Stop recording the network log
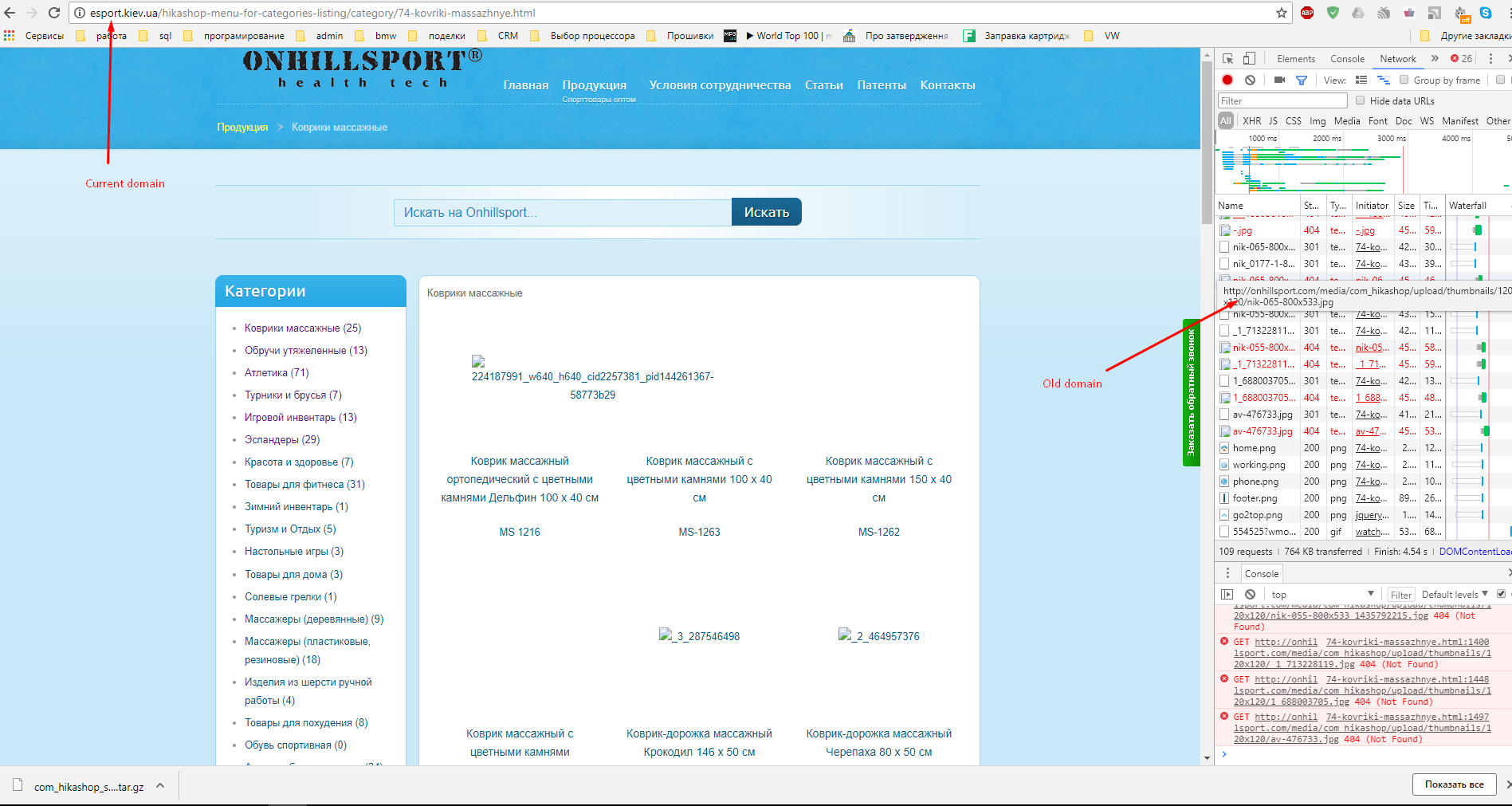This screenshot has height=806, width=1512. pos(1227,80)
